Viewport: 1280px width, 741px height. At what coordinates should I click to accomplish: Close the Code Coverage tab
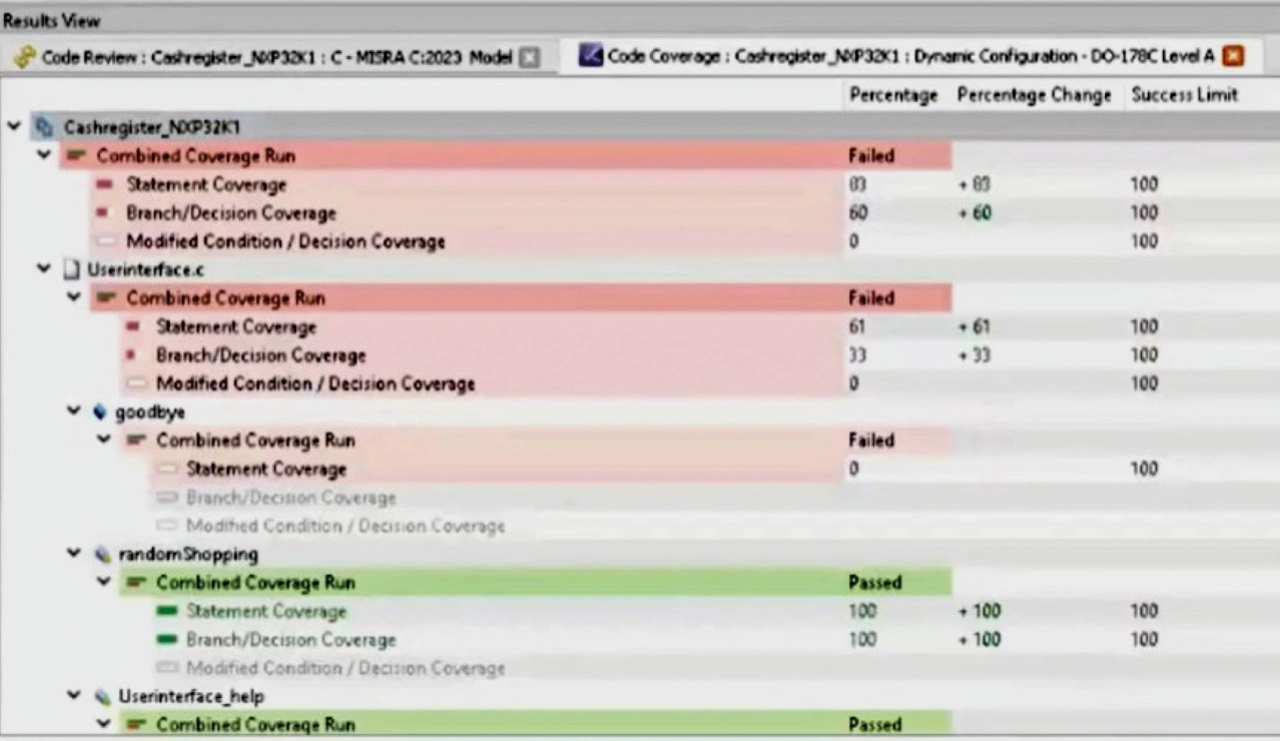click(1233, 56)
